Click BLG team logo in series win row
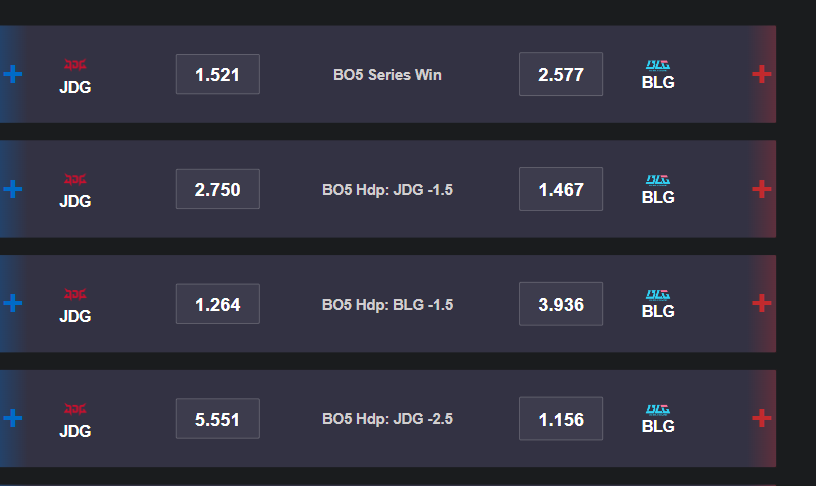Screen dimensions: 816x486 (x=658, y=65)
